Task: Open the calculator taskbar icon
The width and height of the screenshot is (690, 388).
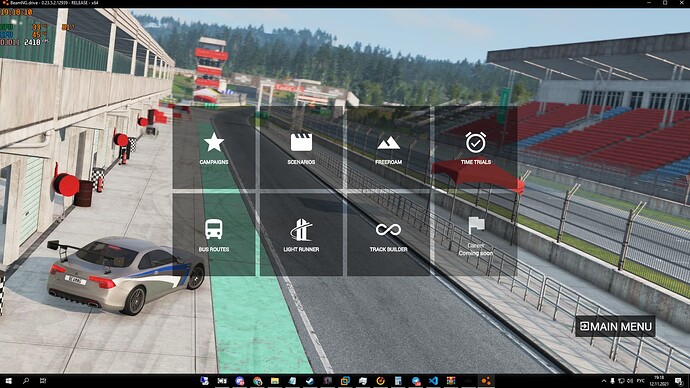Action: (x=398, y=381)
